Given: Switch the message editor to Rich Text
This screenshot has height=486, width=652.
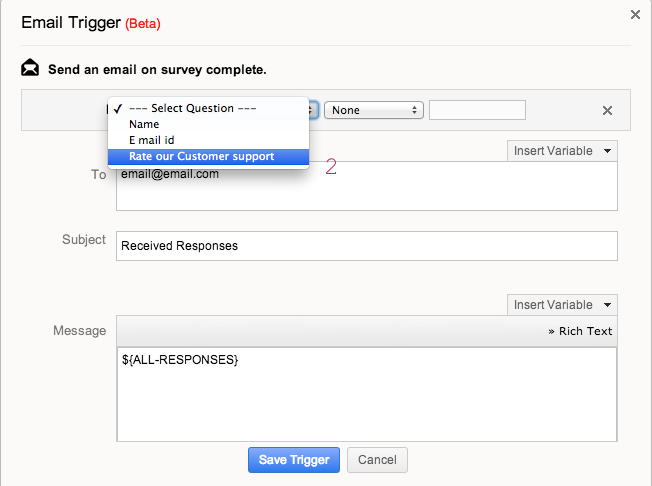Looking at the screenshot, I should click(x=580, y=331).
